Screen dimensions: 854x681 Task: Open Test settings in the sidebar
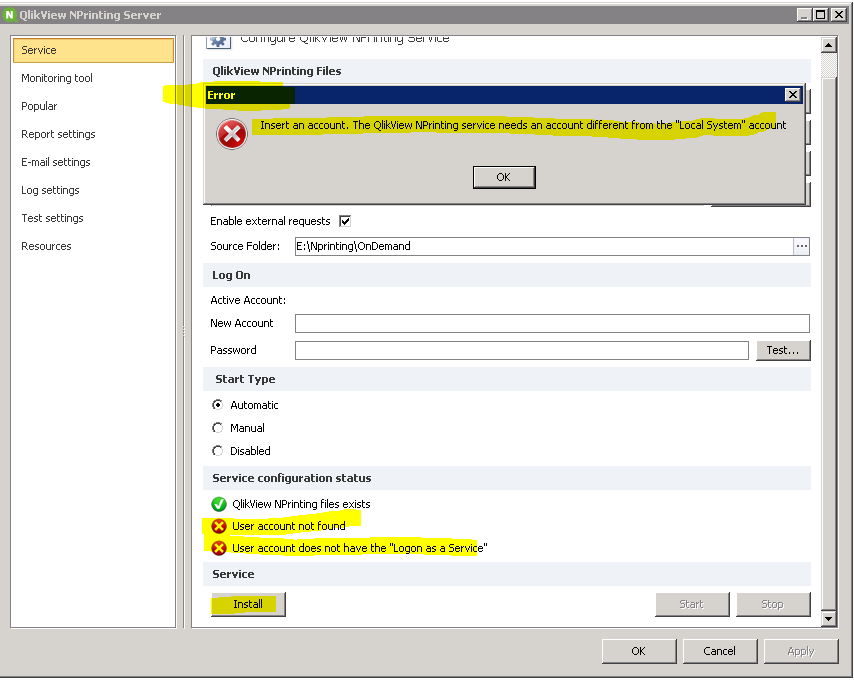[x=52, y=218]
